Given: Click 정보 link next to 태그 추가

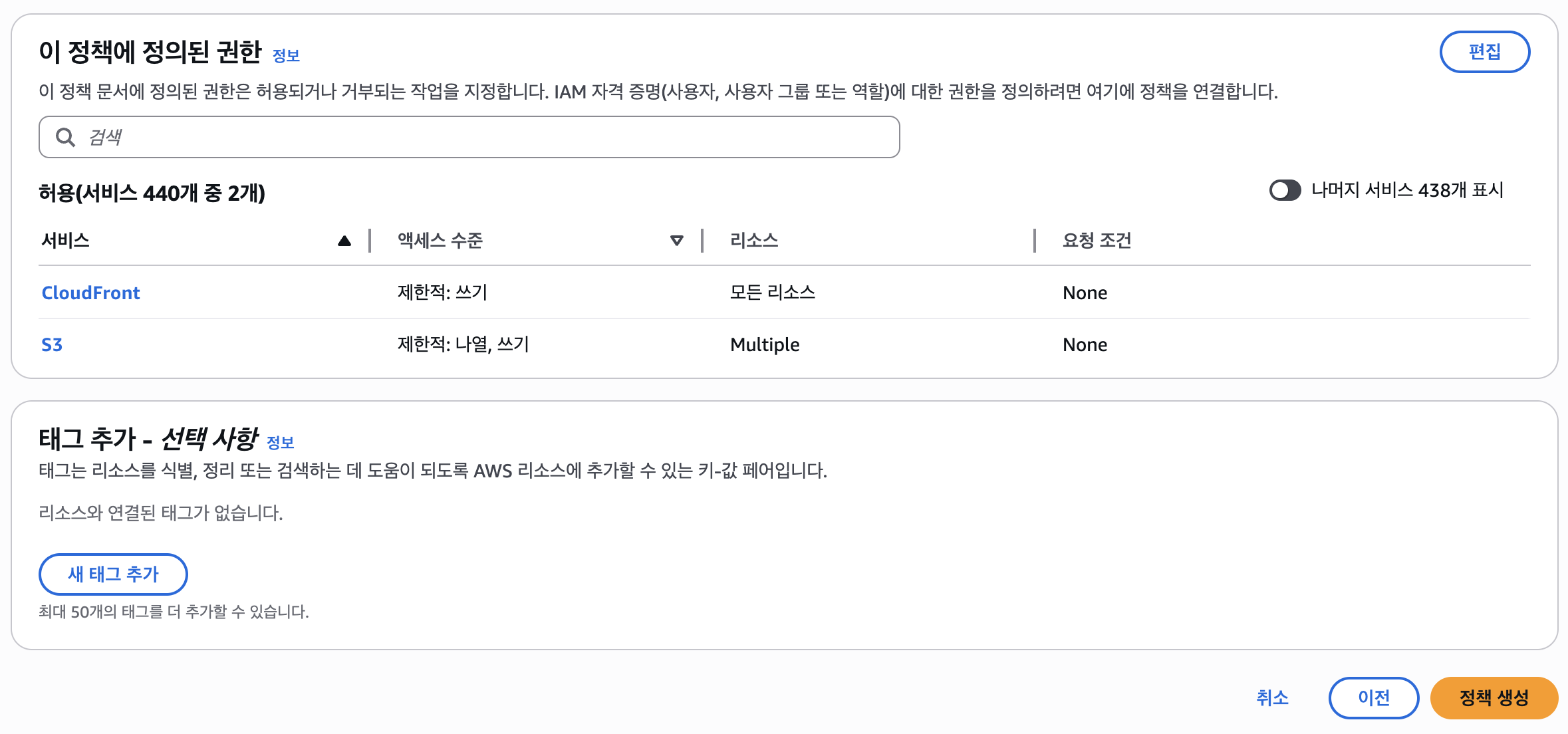Looking at the screenshot, I should (280, 443).
